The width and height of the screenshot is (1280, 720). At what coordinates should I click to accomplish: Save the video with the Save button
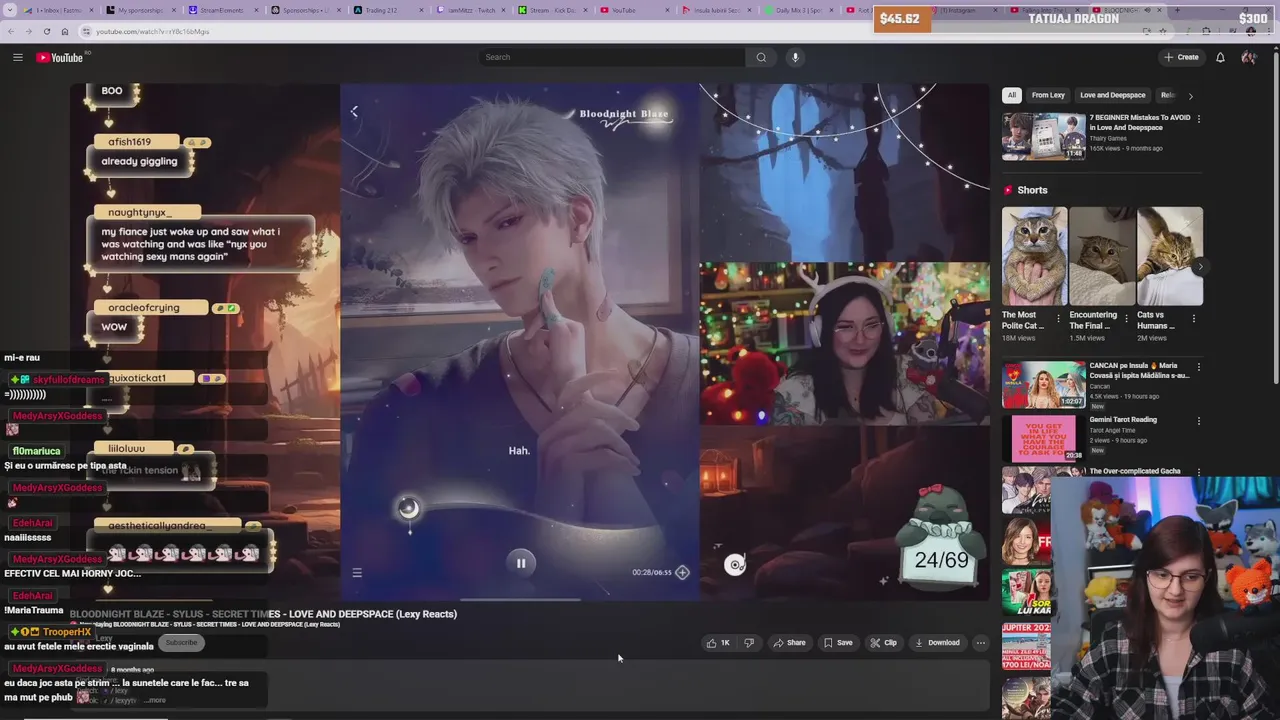click(838, 643)
